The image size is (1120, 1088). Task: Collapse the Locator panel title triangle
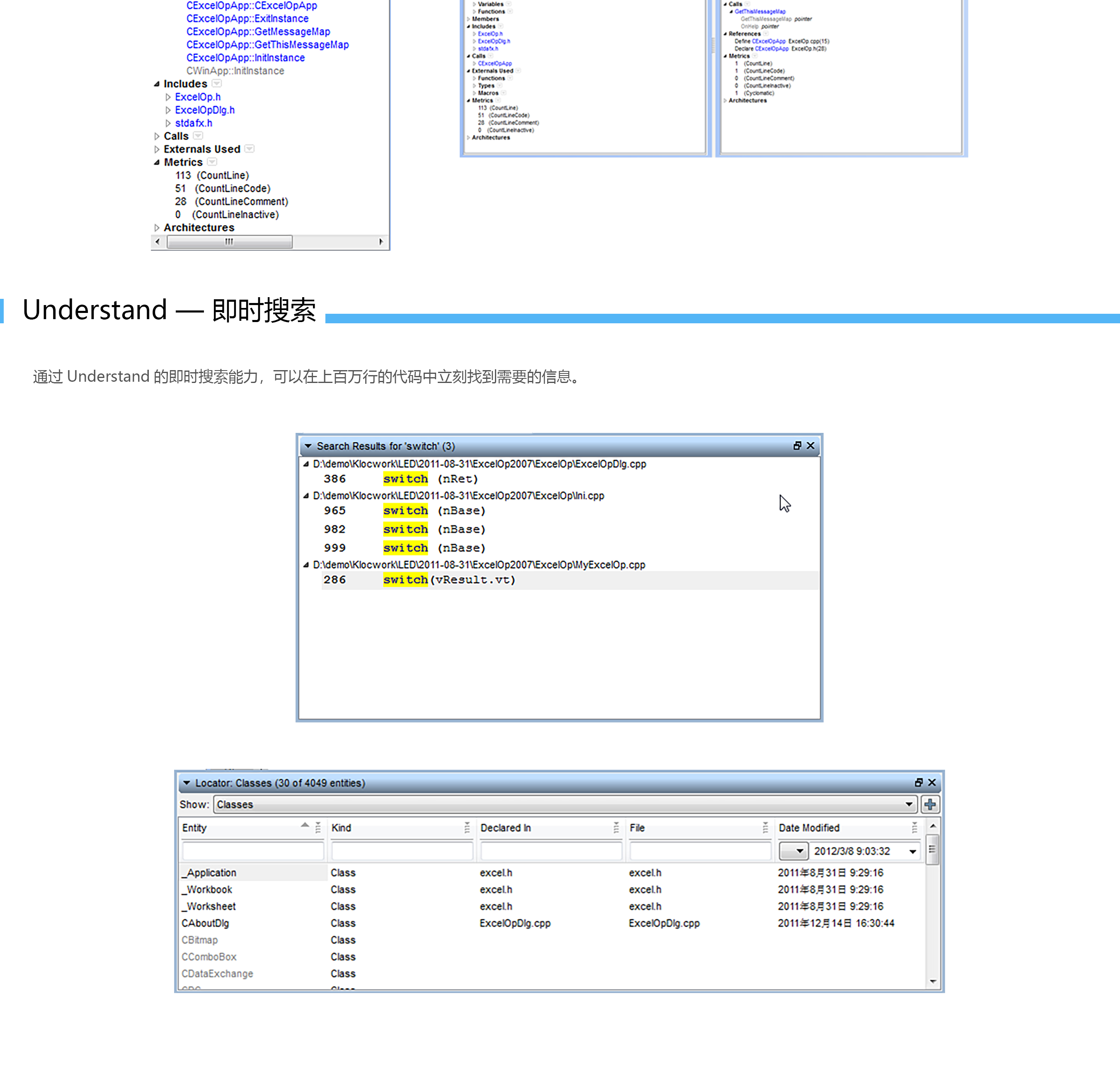click(186, 783)
